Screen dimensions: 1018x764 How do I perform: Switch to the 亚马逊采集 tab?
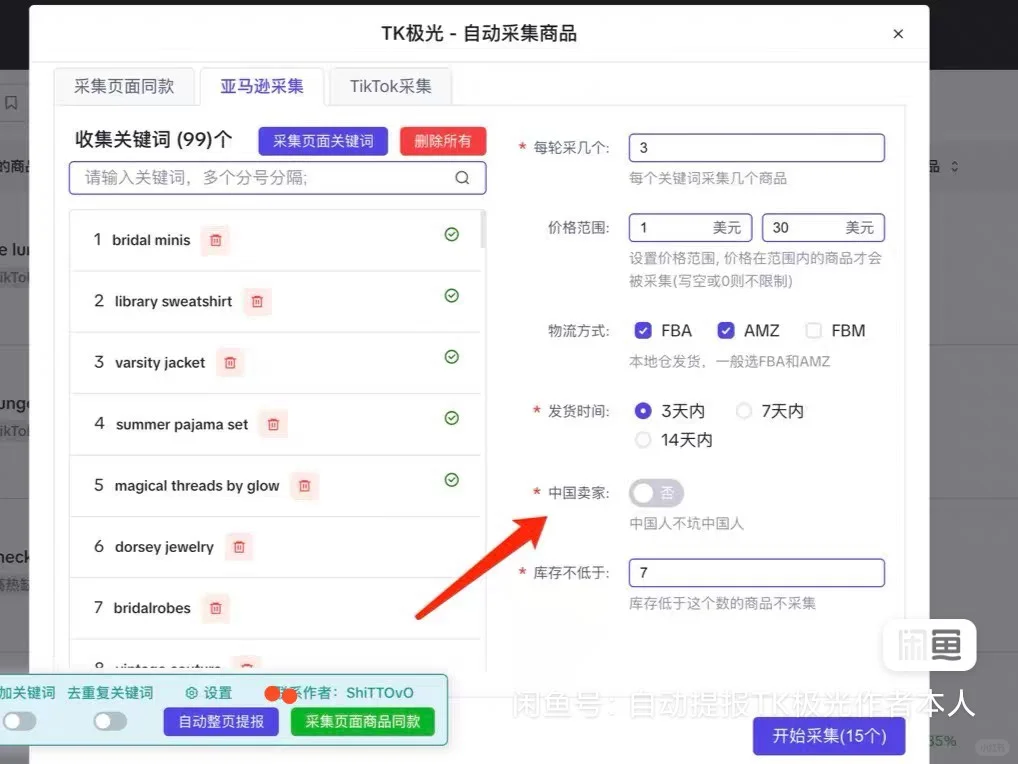[262, 86]
